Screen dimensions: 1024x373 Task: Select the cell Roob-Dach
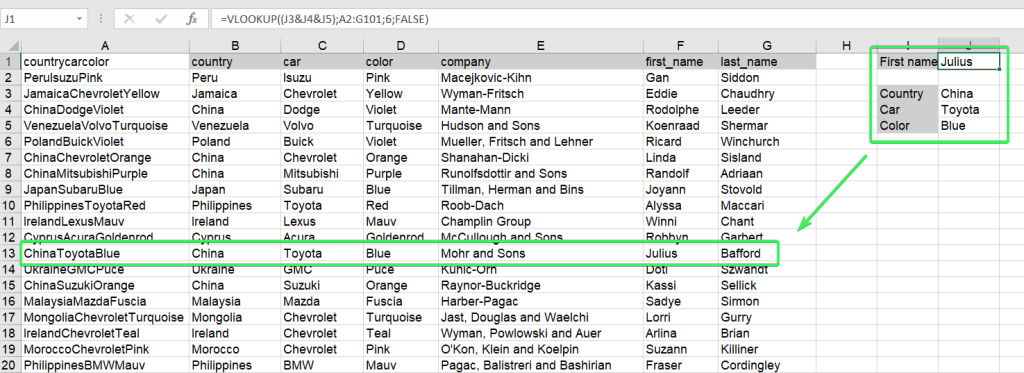pos(541,206)
